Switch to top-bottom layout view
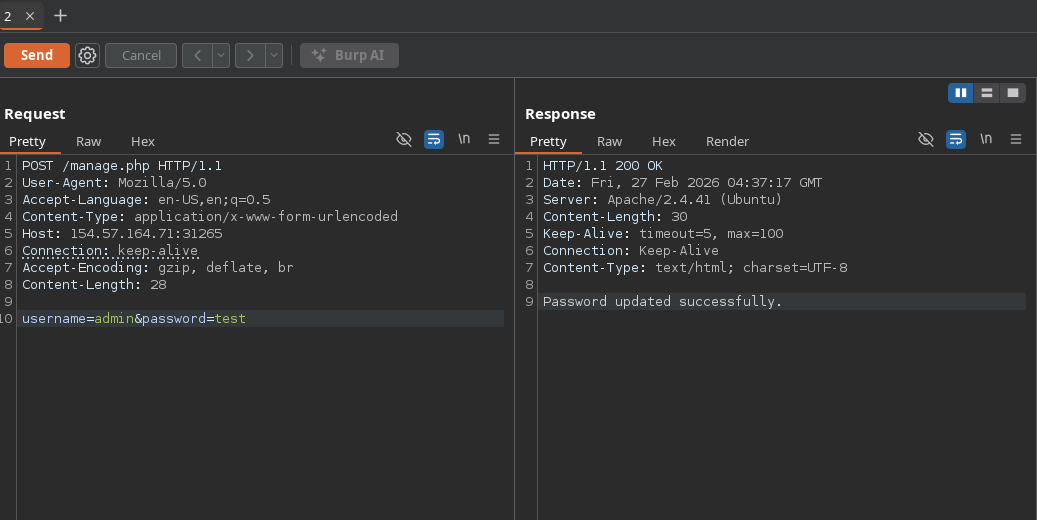Viewport: 1037px width, 520px height. click(986, 93)
